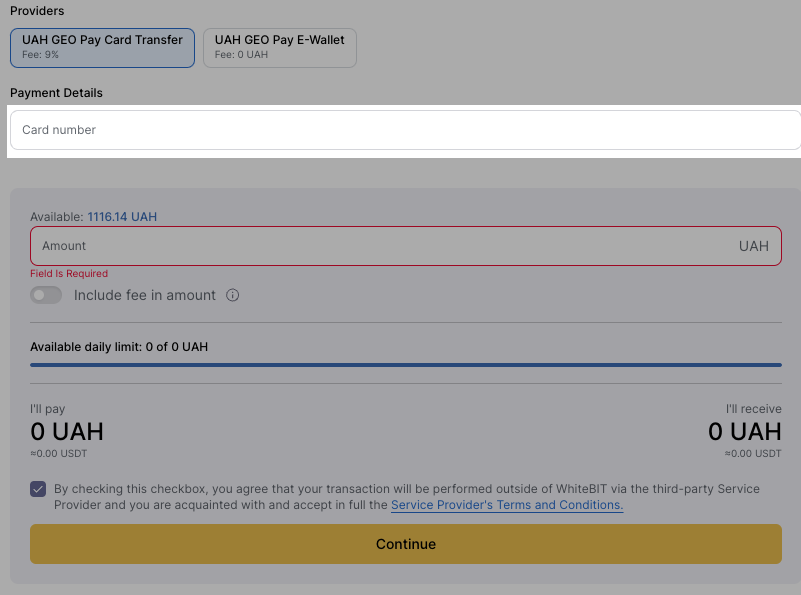Screen dimensions: 801x595
Task: Open Service Provider's Terms and Conditions link
Action: (x=507, y=505)
